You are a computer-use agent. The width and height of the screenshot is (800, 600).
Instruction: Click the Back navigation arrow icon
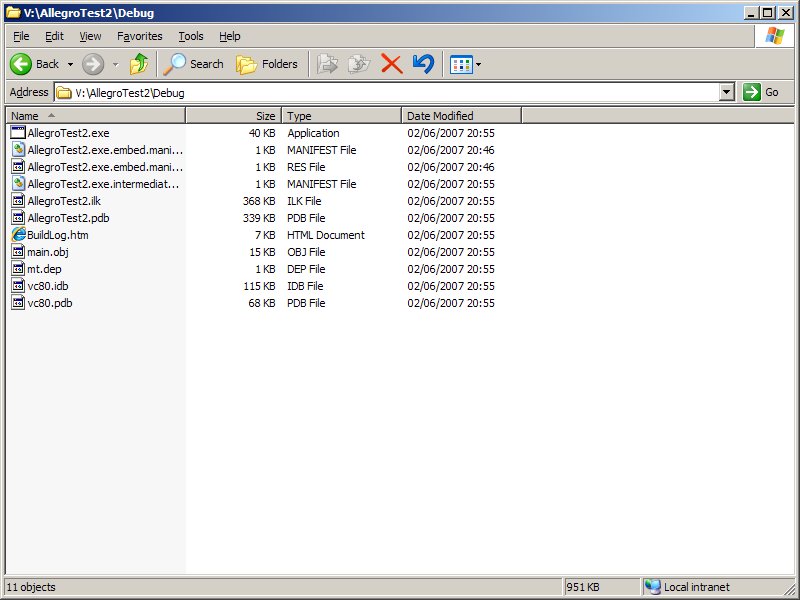(22, 64)
